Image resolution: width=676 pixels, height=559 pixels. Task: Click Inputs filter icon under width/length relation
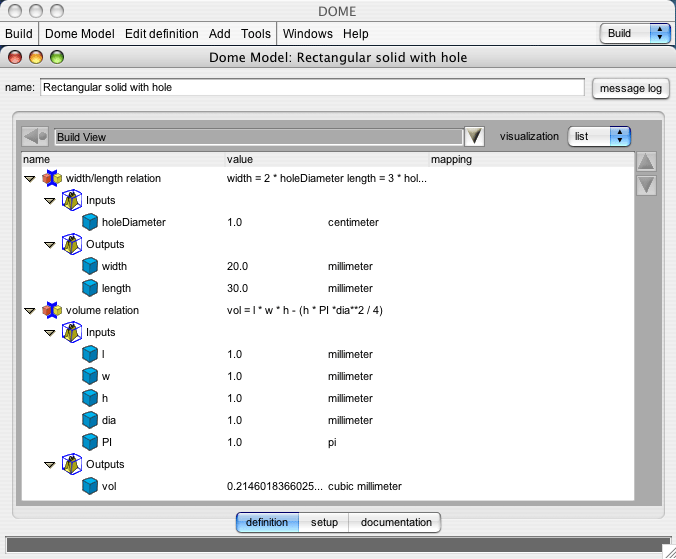72,200
